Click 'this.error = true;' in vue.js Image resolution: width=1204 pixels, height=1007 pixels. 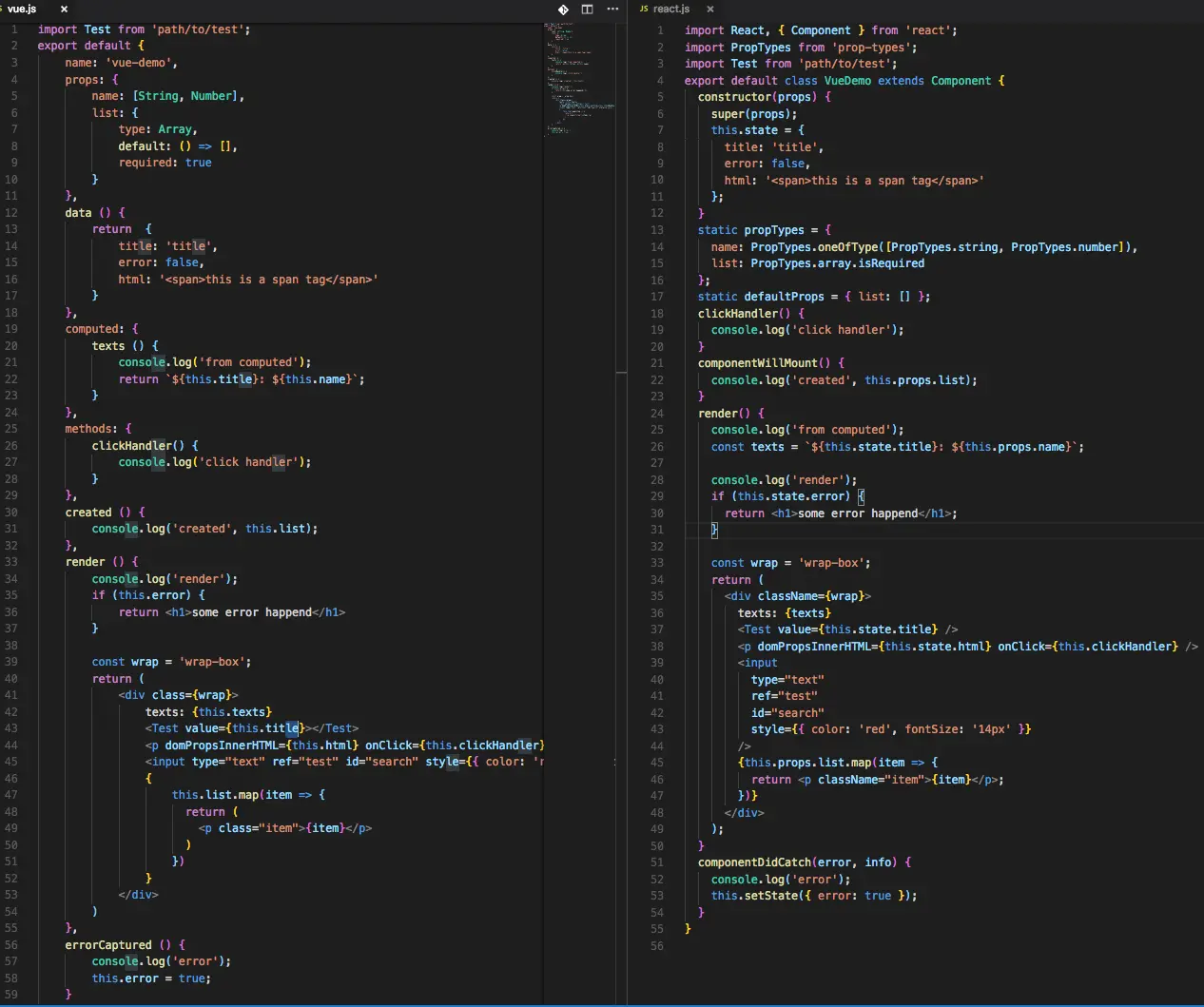click(x=151, y=978)
